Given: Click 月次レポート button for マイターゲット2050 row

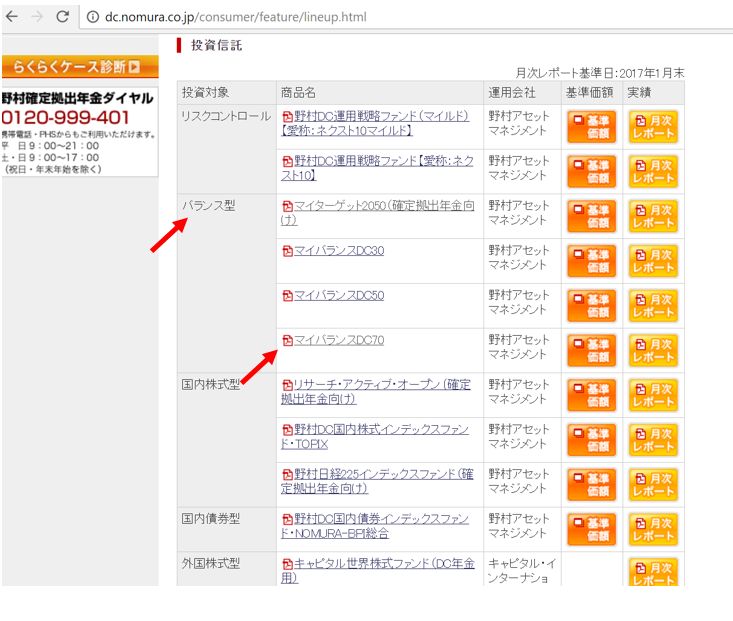Looking at the screenshot, I should (653, 217).
